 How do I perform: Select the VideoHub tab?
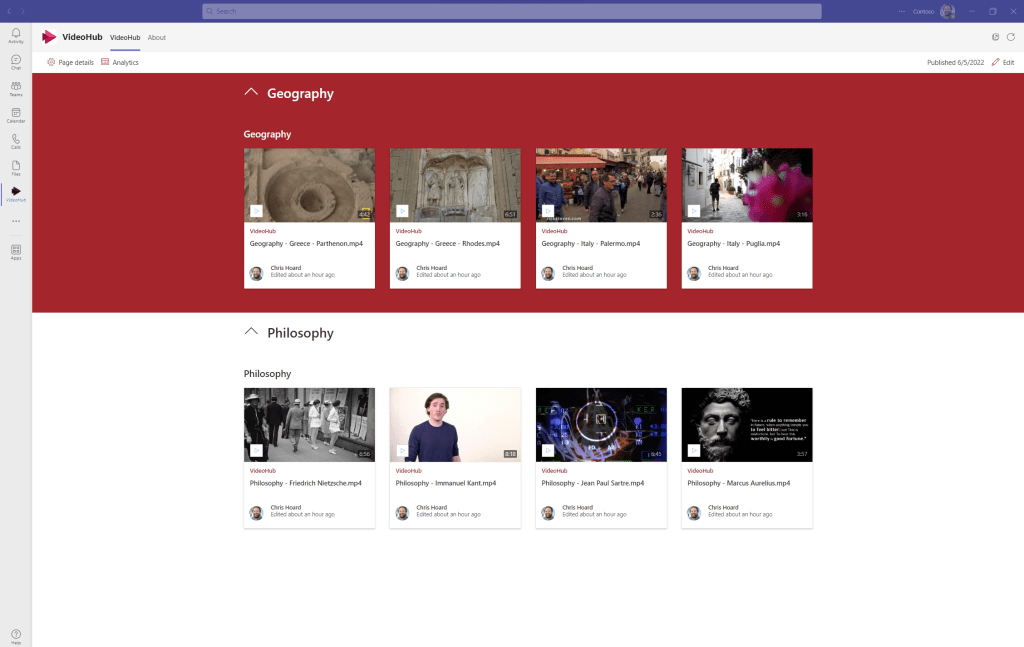click(125, 37)
